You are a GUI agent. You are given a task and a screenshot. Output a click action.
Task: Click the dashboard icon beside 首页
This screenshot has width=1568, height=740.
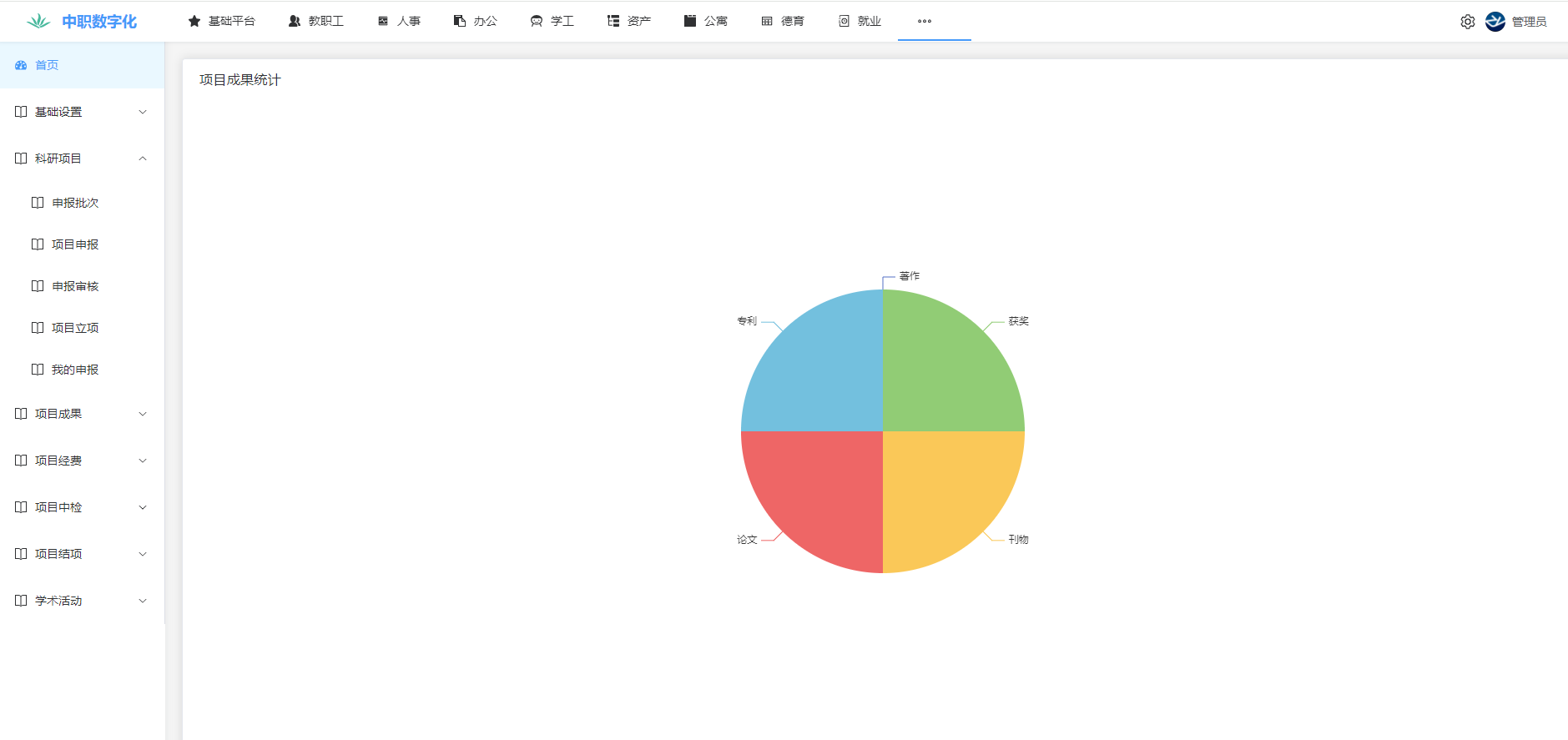[21, 65]
